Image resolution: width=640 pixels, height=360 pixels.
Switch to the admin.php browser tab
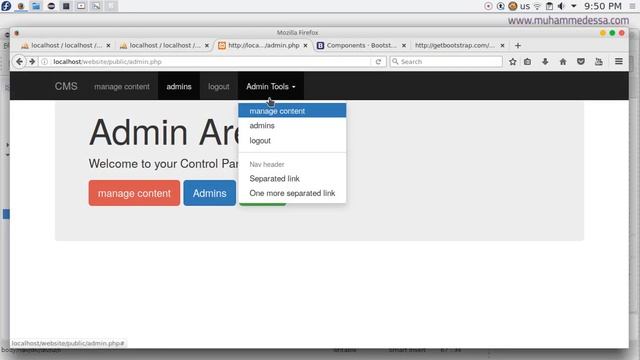click(x=263, y=45)
